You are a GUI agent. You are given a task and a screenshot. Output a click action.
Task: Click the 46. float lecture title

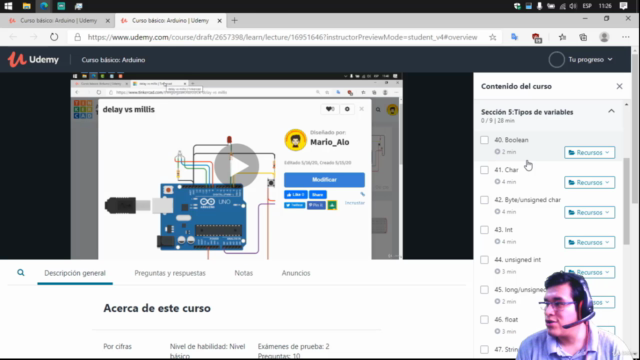pos(506,320)
